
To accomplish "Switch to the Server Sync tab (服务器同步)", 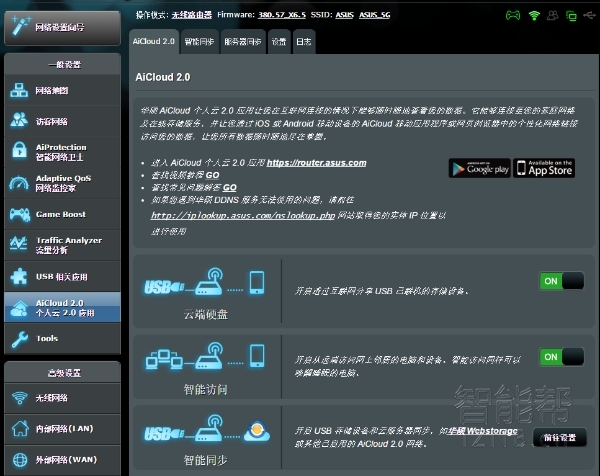I will (x=243, y=41).
